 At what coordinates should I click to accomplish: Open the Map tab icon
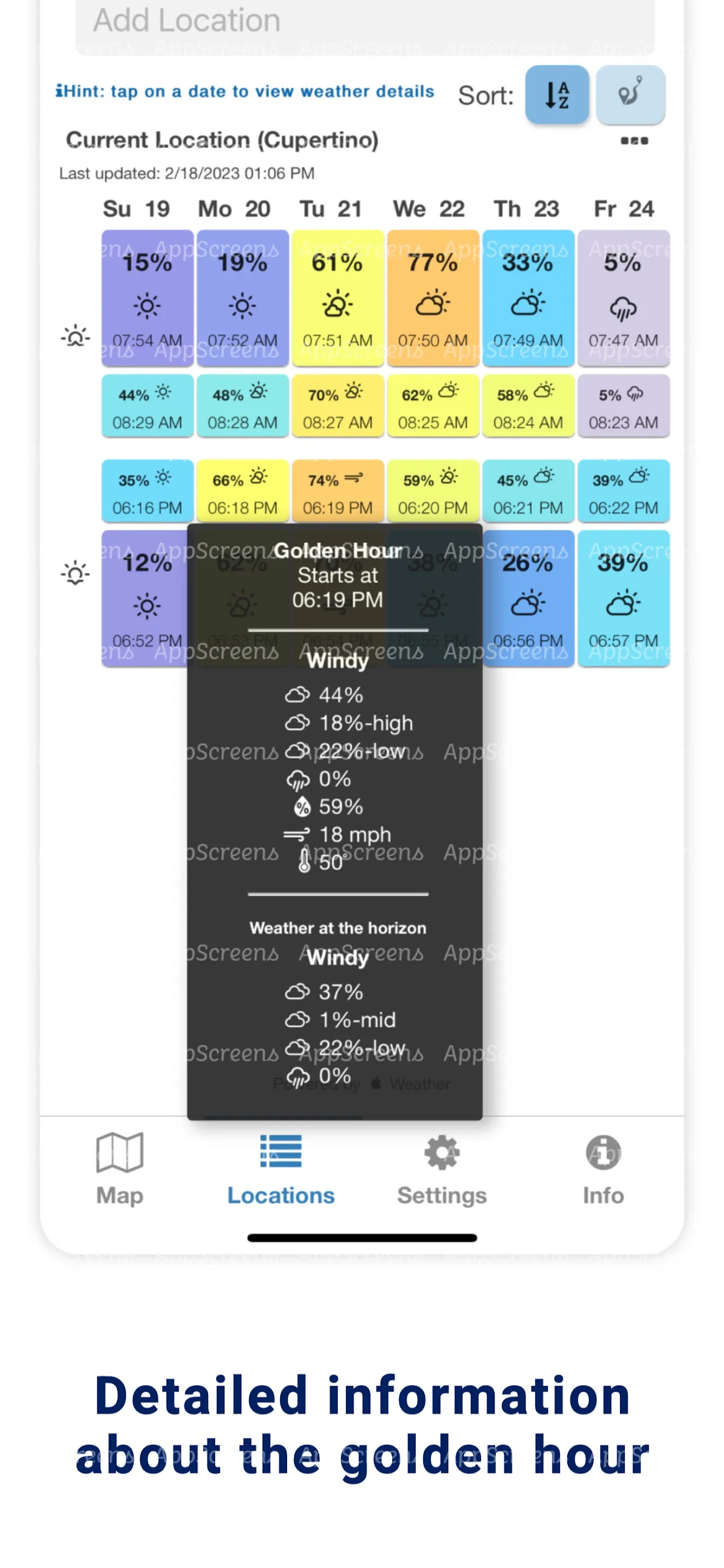(x=119, y=1152)
